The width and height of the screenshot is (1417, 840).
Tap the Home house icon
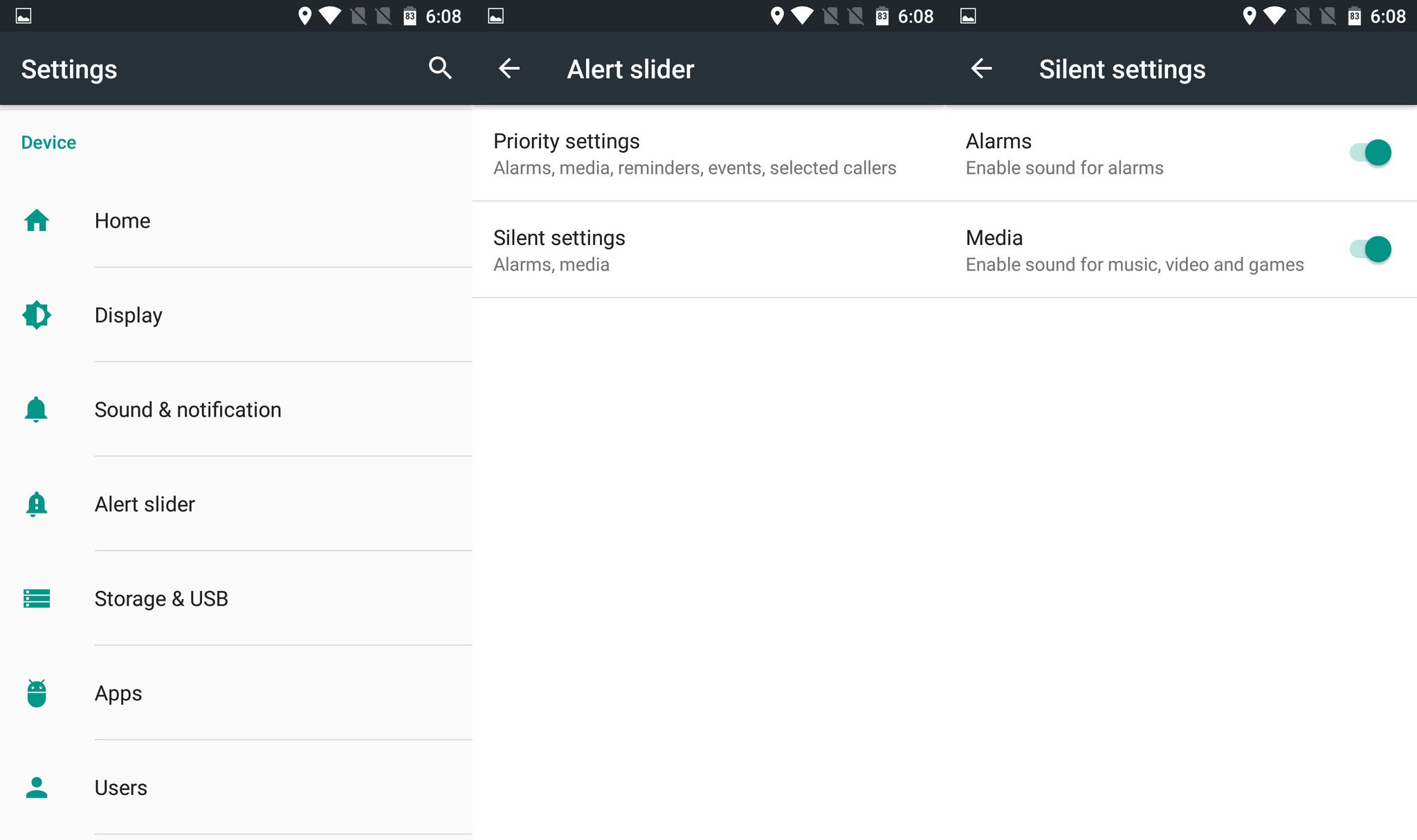pyautogui.click(x=37, y=221)
